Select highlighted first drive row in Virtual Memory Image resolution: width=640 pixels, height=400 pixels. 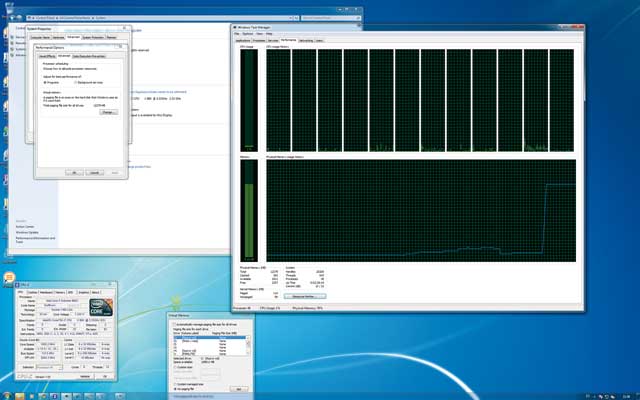click(210, 338)
